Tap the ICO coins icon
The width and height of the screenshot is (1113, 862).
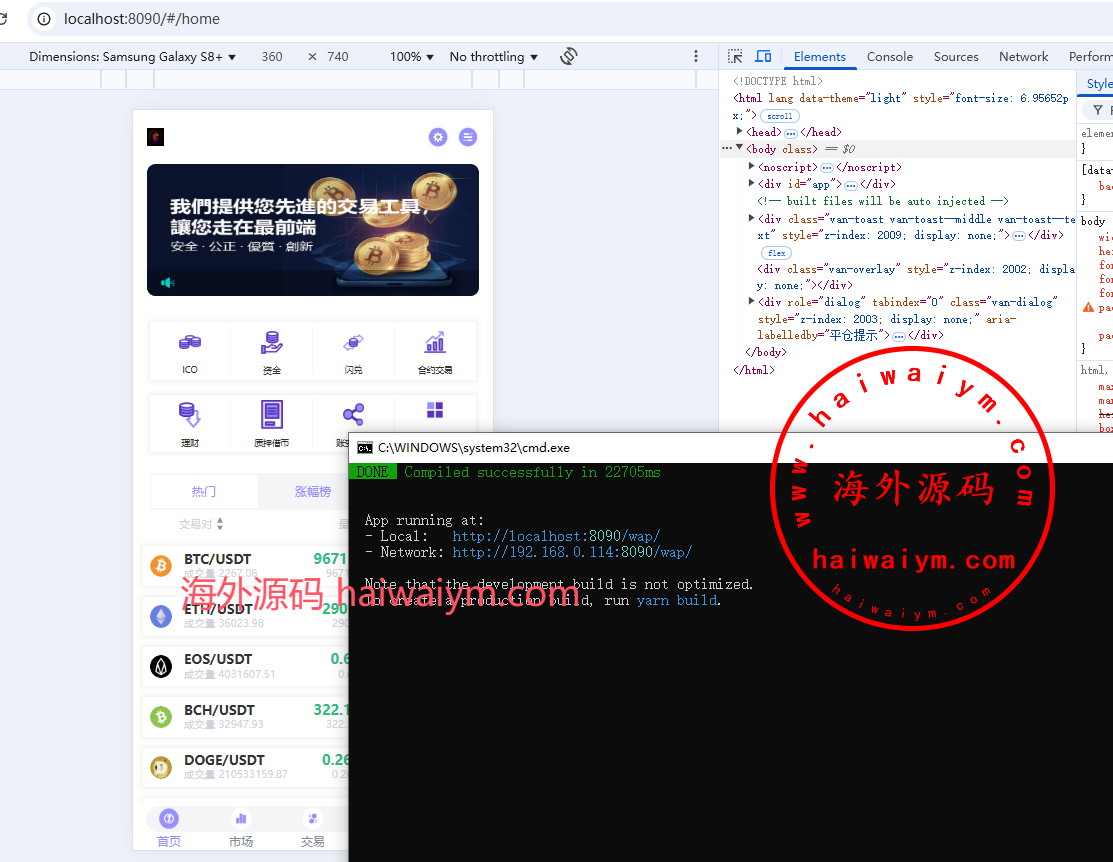tap(190, 344)
